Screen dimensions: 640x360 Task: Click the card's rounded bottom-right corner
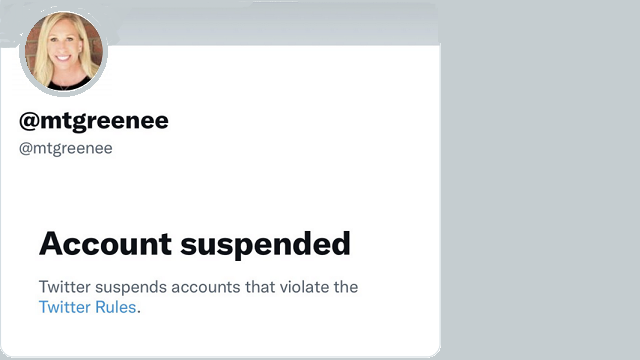point(436,353)
